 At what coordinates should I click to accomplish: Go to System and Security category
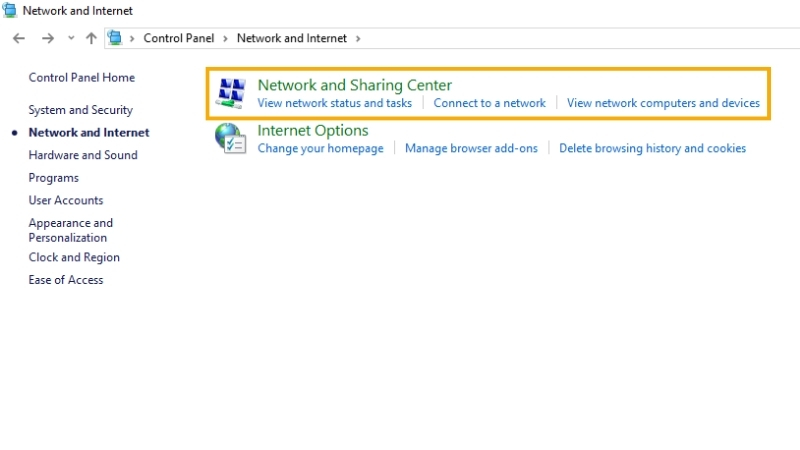(x=81, y=110)
